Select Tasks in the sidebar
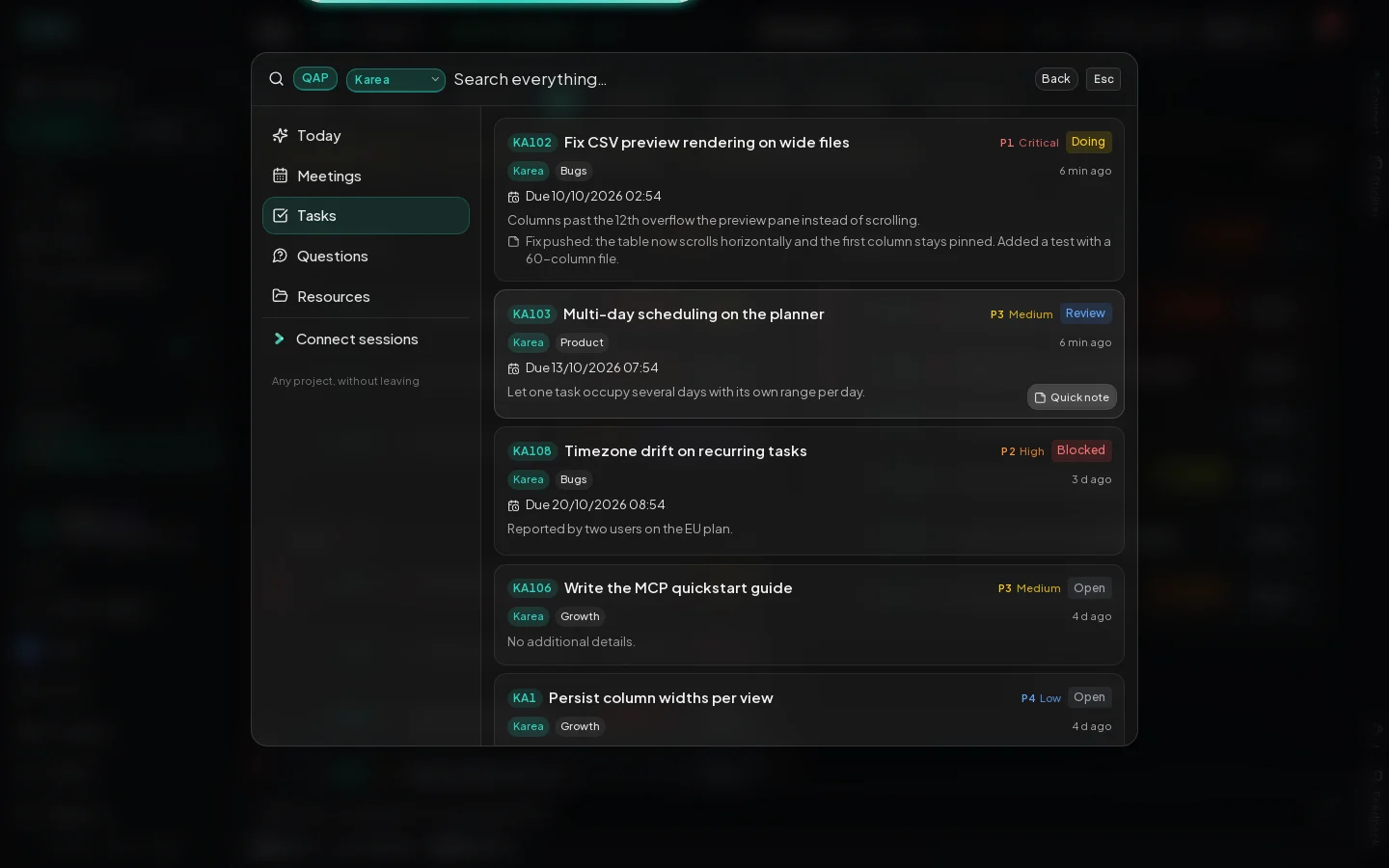Image resolution: width=1389 pixels, height=868 pixels. click(x=366, y=216)
